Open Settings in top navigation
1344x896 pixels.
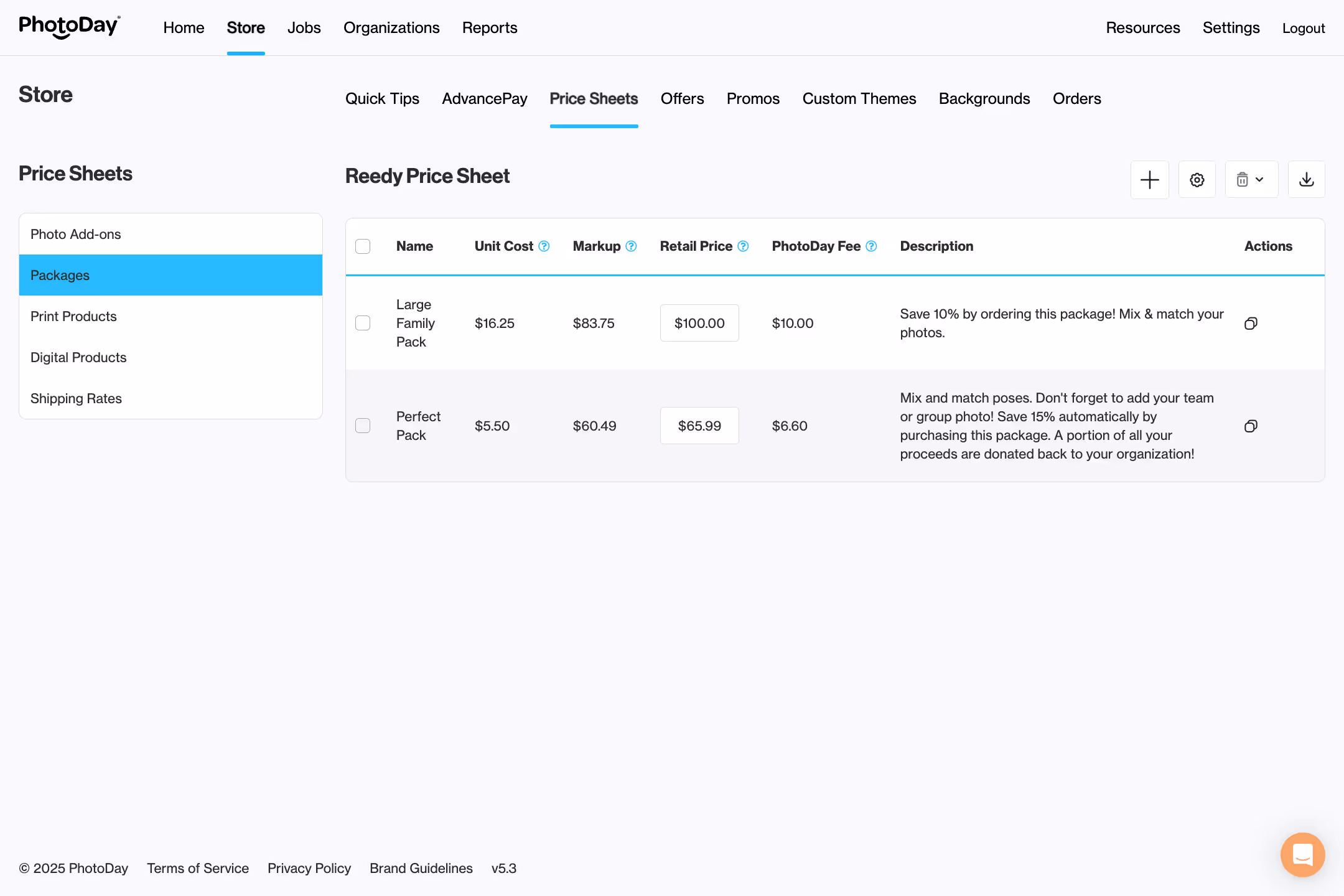pyautogui.click(x=1231, y=27)
